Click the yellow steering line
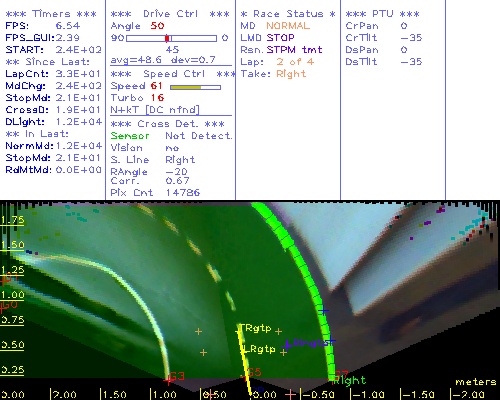 point(245,360)
